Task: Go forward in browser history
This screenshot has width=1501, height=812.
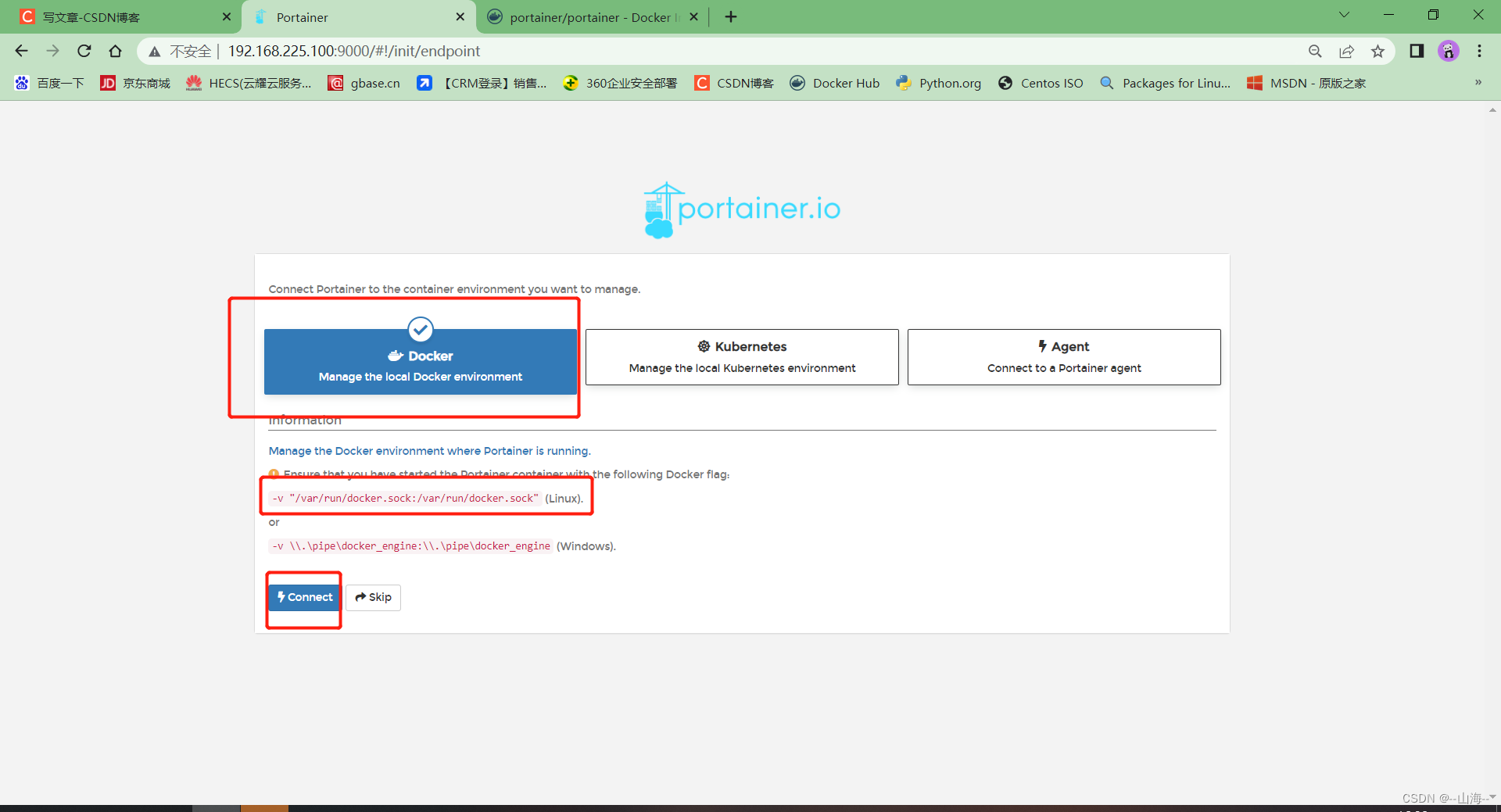Action: (x=52, y=51)
